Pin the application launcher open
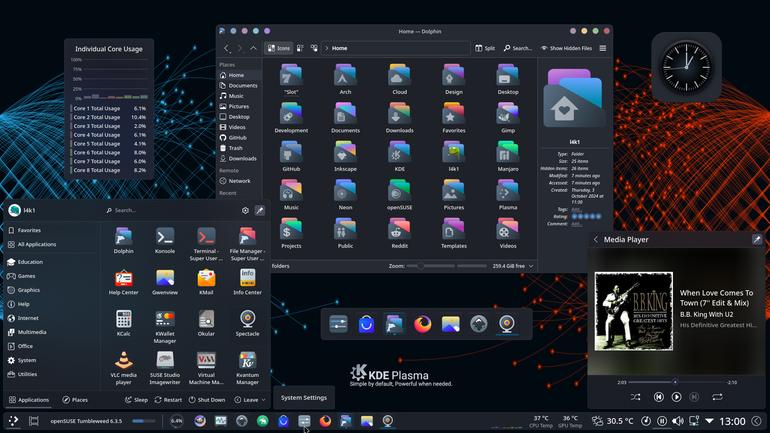The height and width of the screenshot is (433, 770). click(x=260, y=210)
